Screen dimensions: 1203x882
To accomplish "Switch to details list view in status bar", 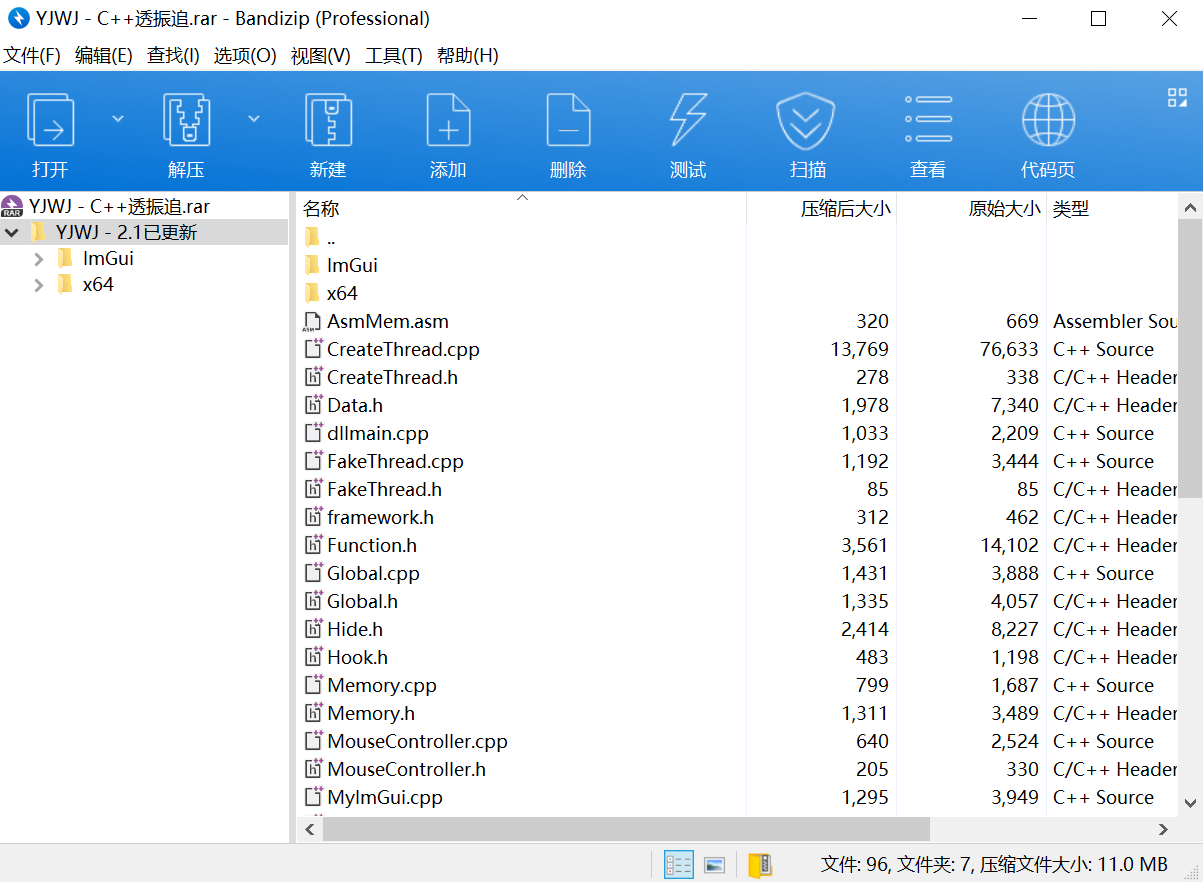I will click(x=679, y=865).
